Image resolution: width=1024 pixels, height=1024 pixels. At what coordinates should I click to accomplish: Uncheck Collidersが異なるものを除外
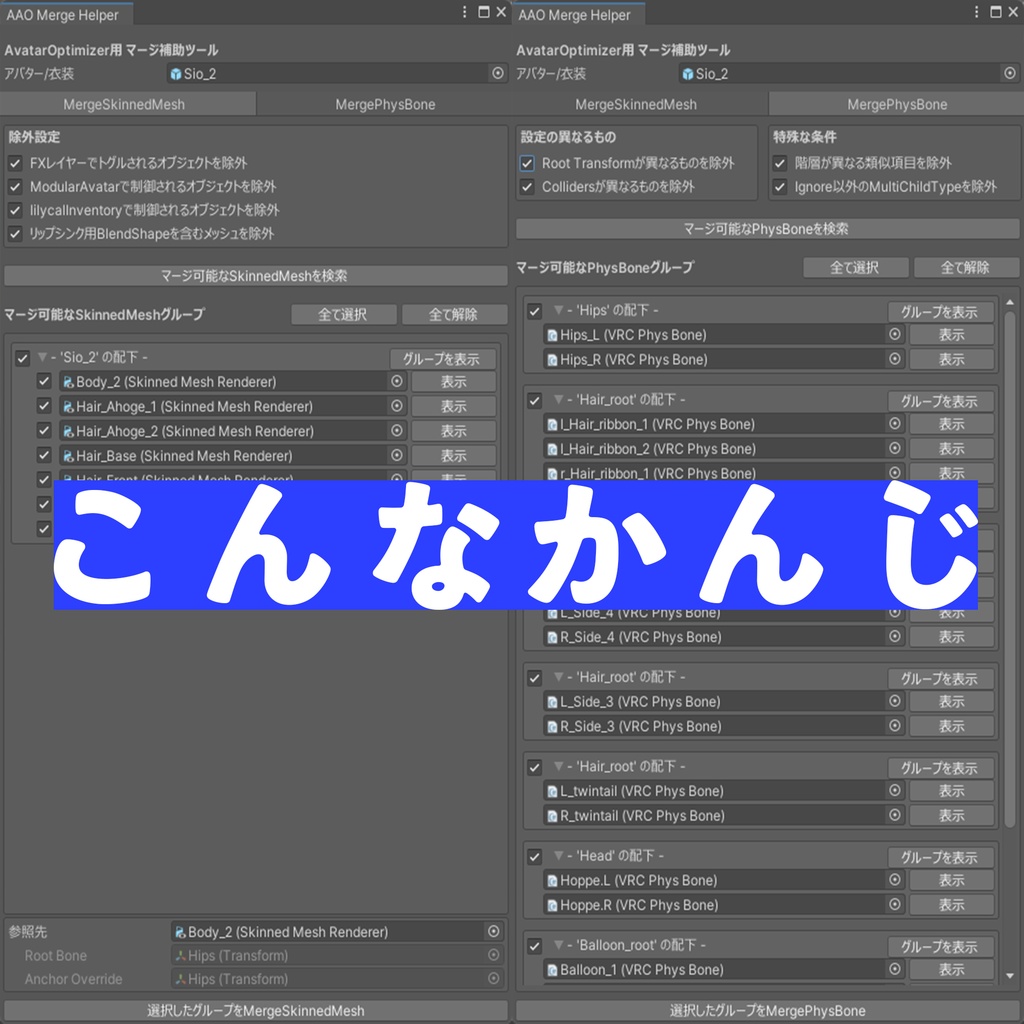[526, 186]
